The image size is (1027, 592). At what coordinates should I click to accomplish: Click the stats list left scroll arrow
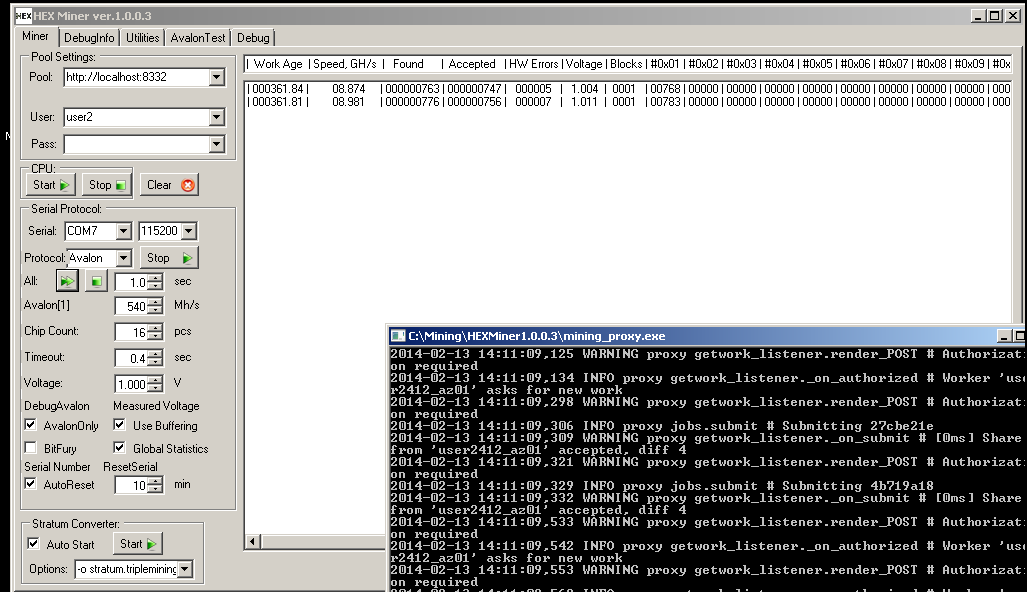coord(253,542)
